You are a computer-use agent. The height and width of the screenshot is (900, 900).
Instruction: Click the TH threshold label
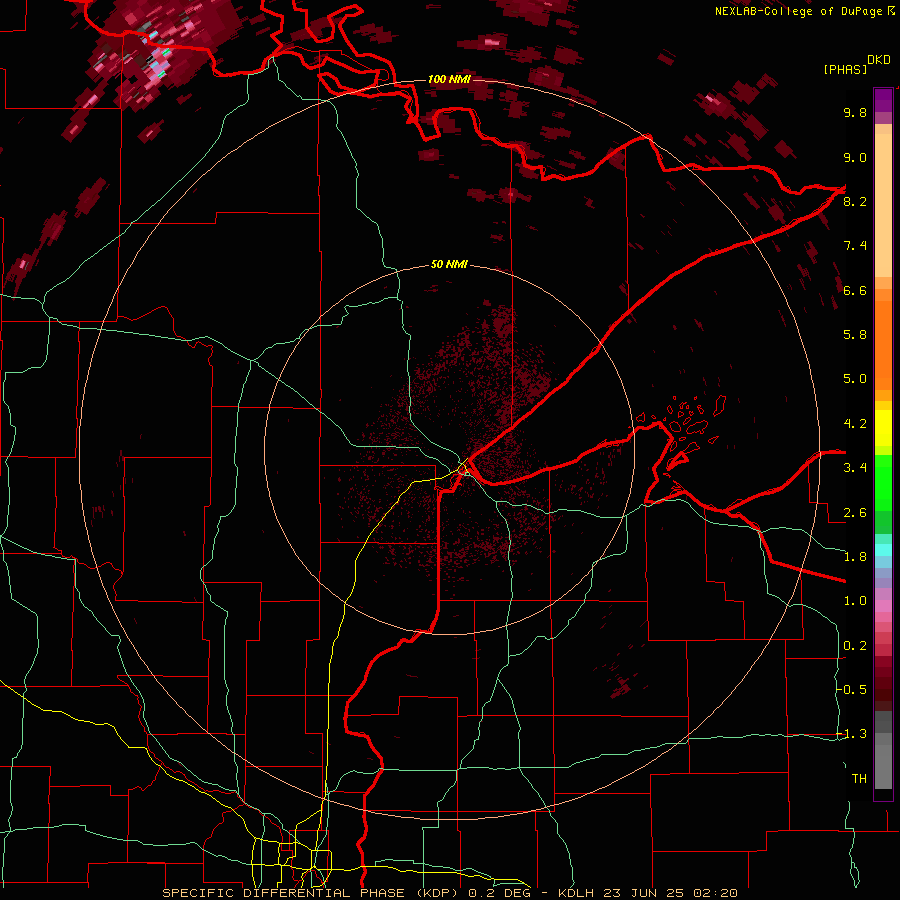859,779
